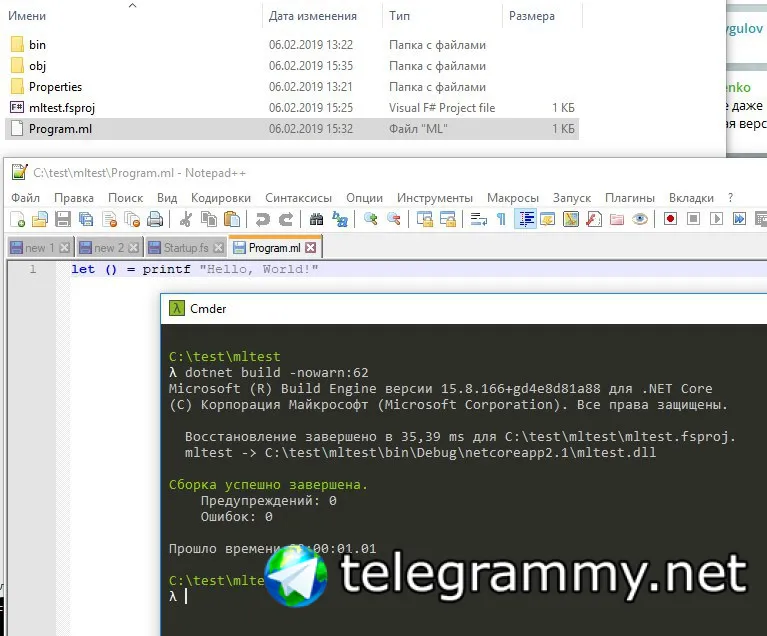Screen dimensions: 767x636
Task: Select the Program.ml file row
Action: (x=292, y=129)
